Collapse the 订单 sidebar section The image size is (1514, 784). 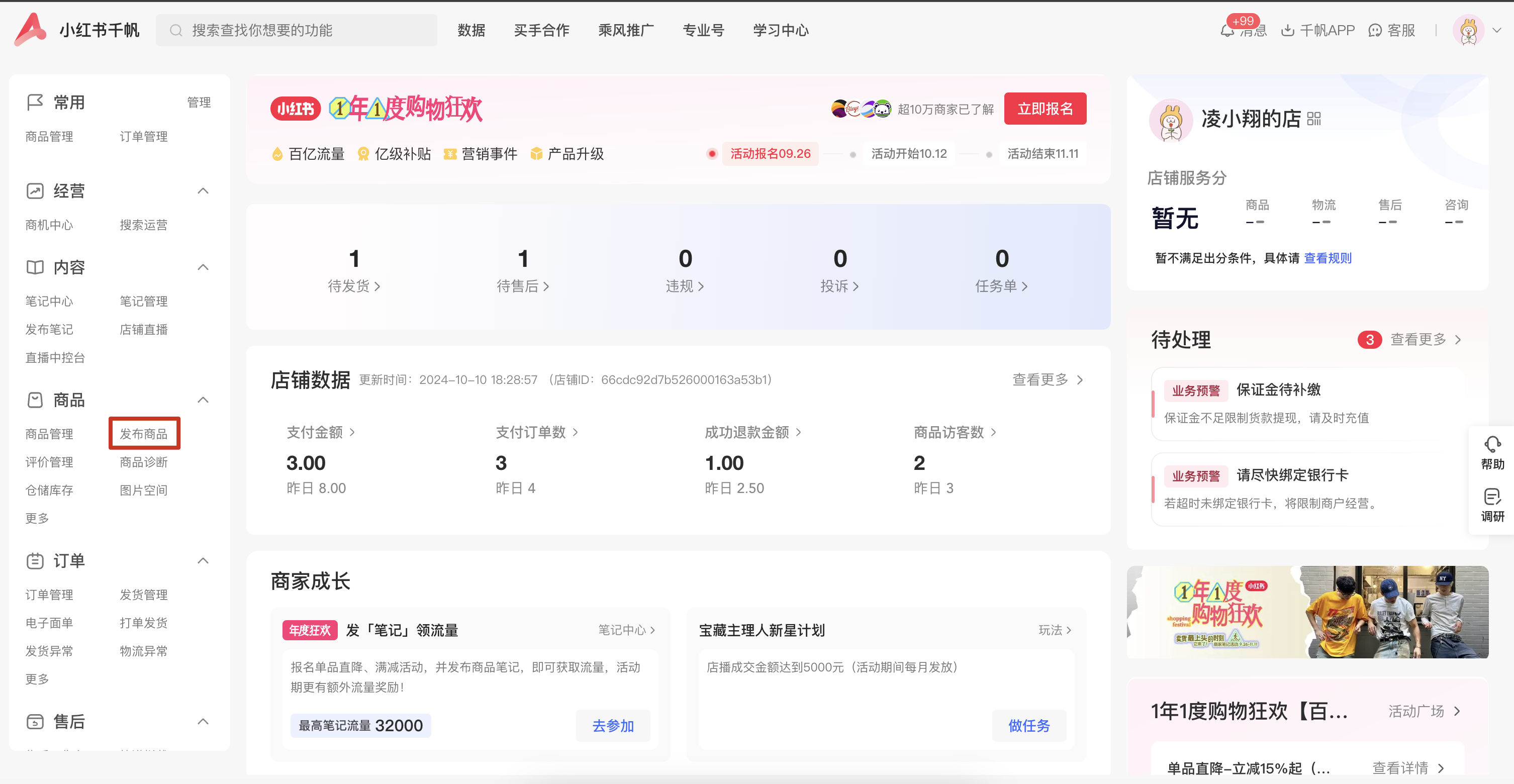tap(204, 561)
